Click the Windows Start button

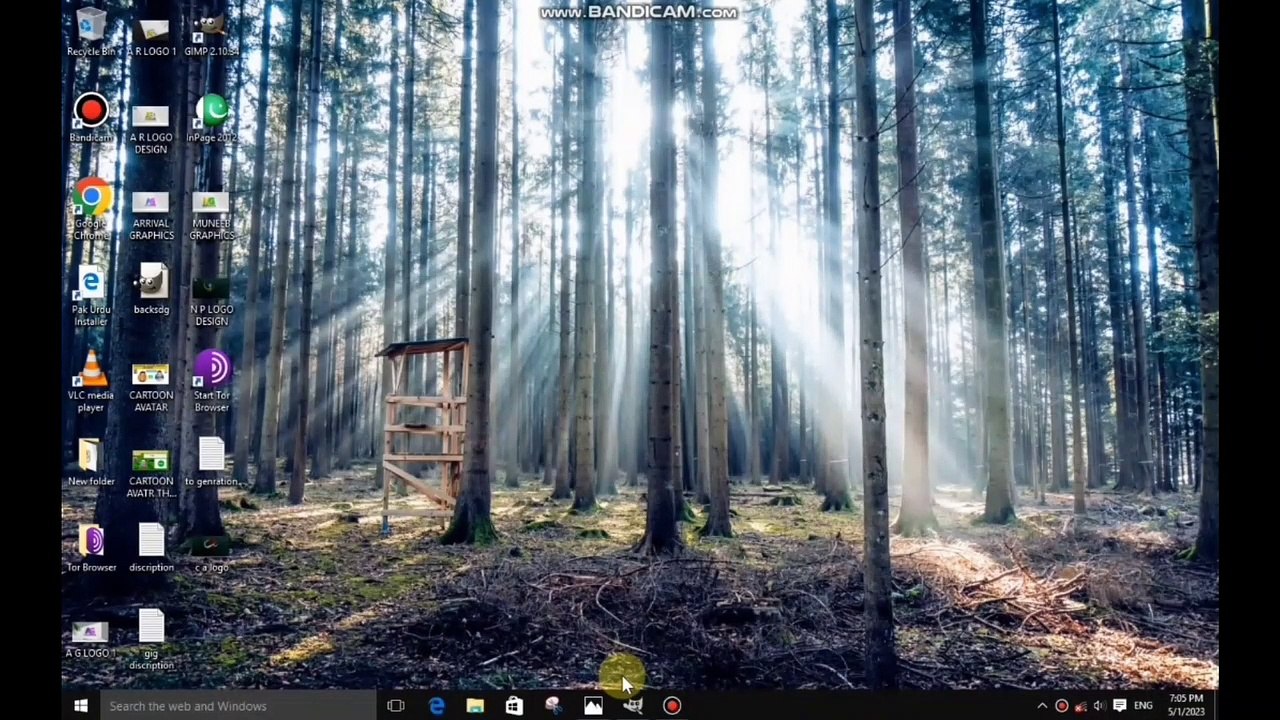click(81, 706)
